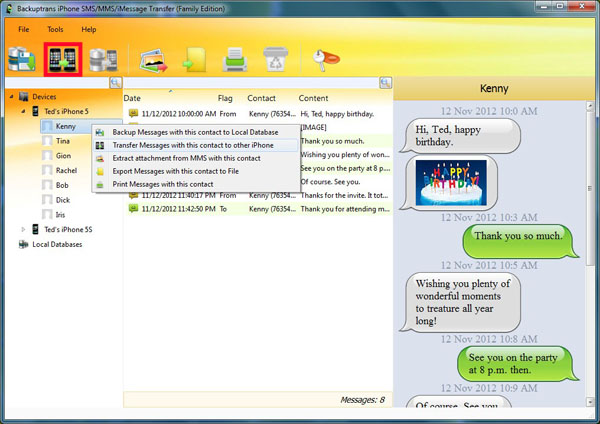Click the green 'Thank you so much.' bubble

click(519, 240)
